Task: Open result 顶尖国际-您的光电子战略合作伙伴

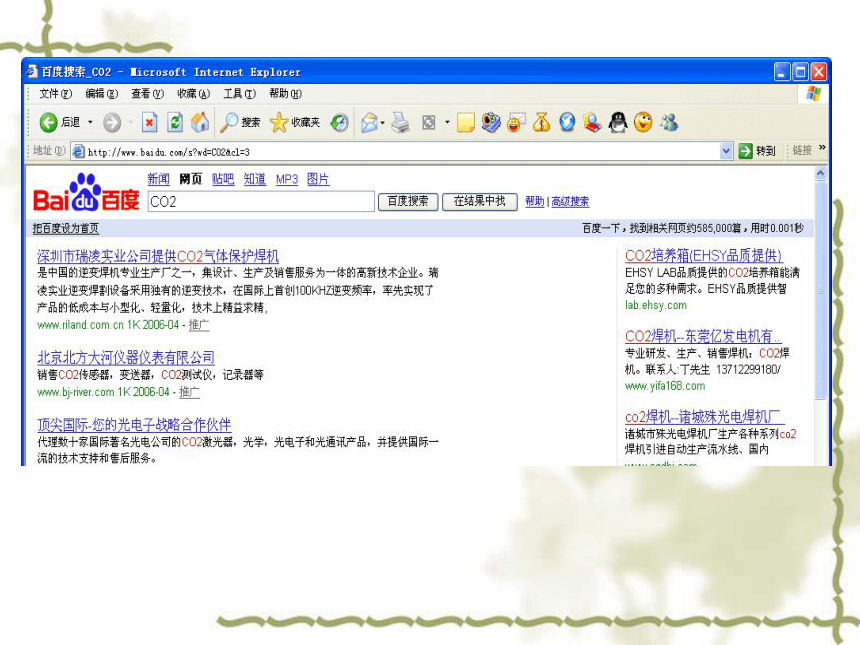Action: point(134,424)
